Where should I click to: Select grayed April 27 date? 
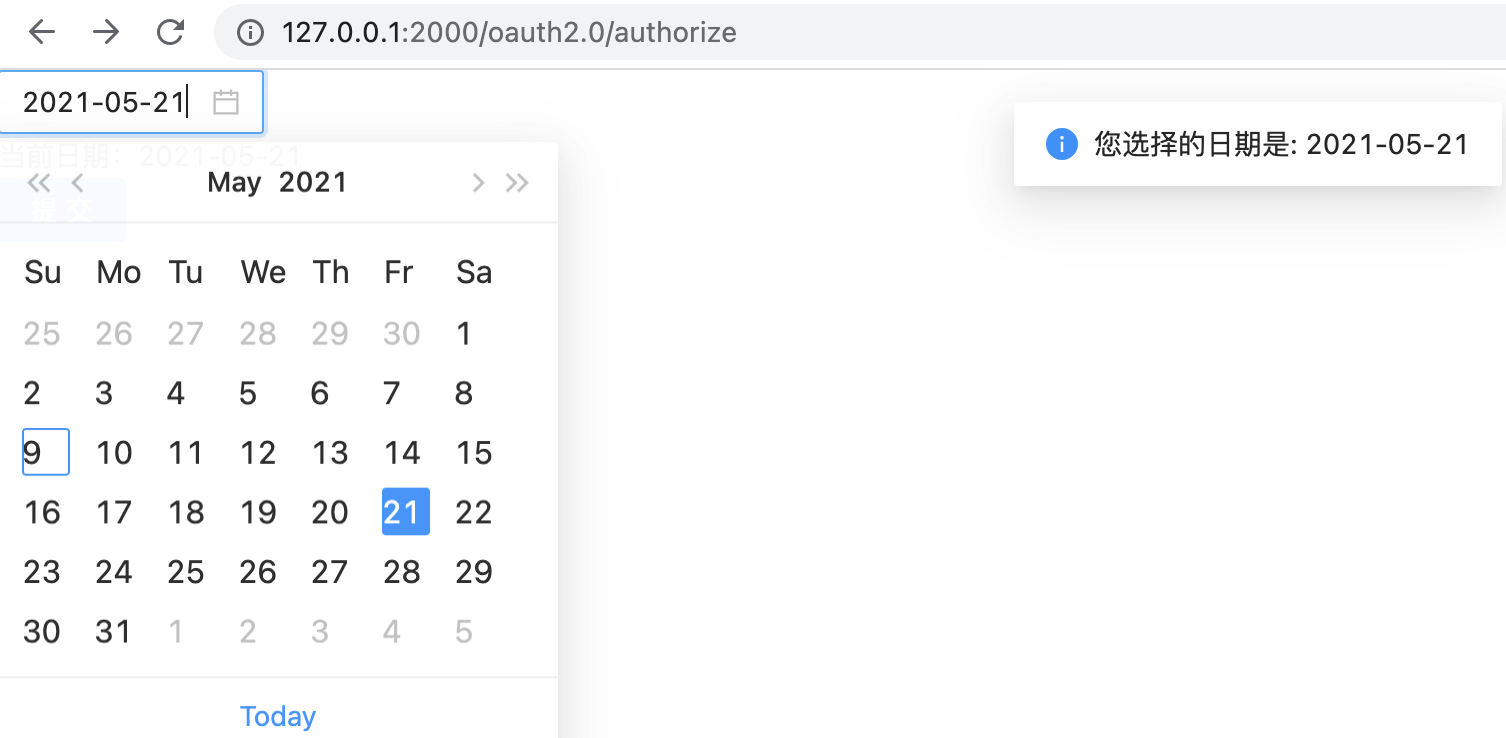coord(186,334)
